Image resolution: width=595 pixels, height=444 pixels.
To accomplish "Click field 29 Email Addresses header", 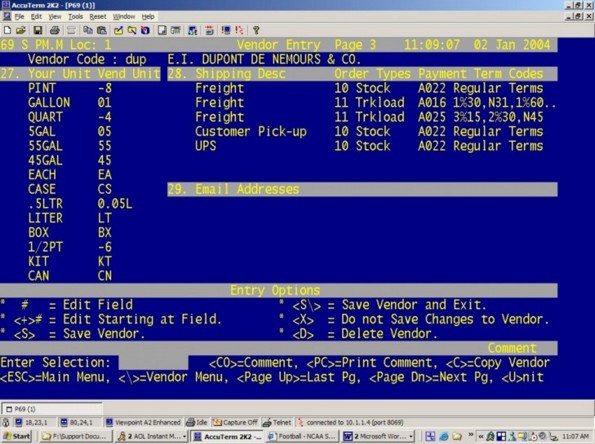I will pyautogui.click(x=362, y=189).
